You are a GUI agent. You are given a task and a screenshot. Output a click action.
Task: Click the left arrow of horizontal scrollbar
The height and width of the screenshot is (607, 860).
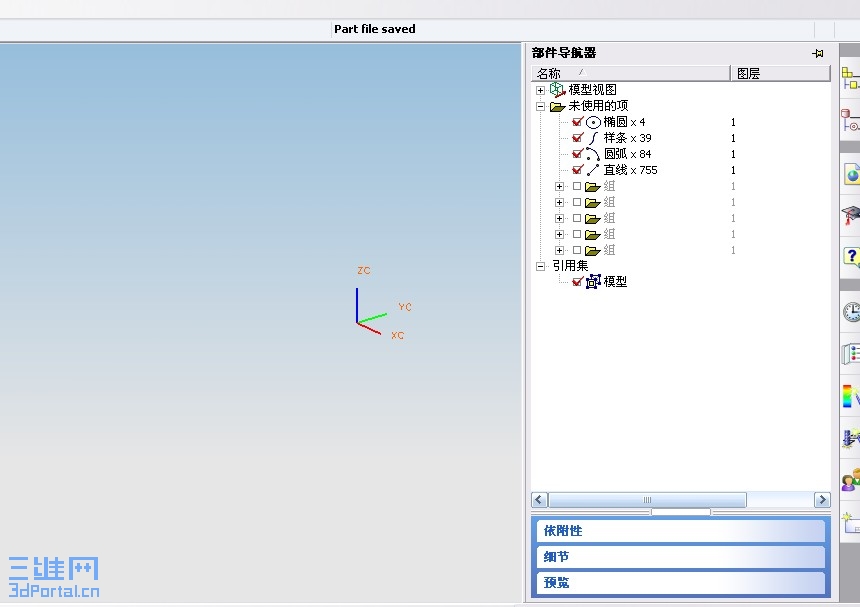[539, 500]
